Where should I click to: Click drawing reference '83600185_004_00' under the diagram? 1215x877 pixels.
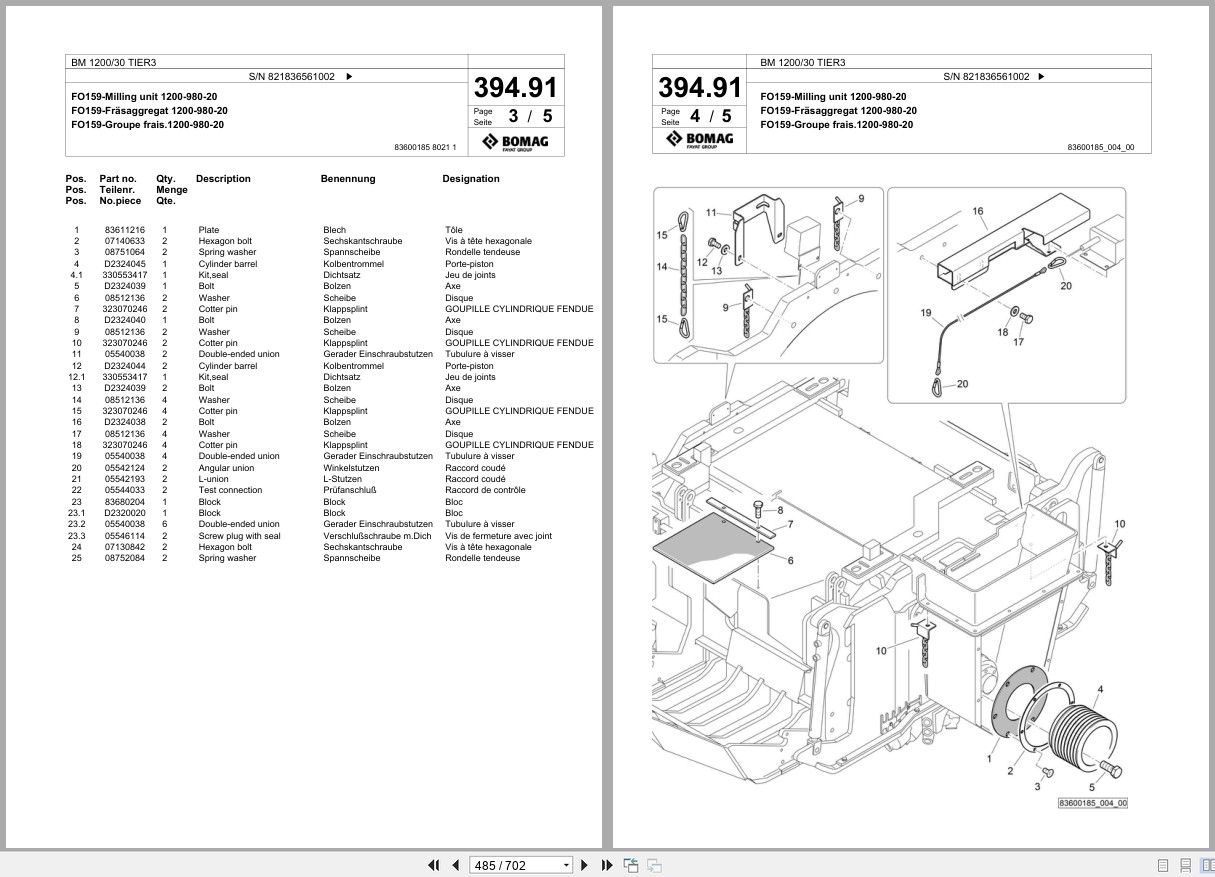[x=1093, y=803]
